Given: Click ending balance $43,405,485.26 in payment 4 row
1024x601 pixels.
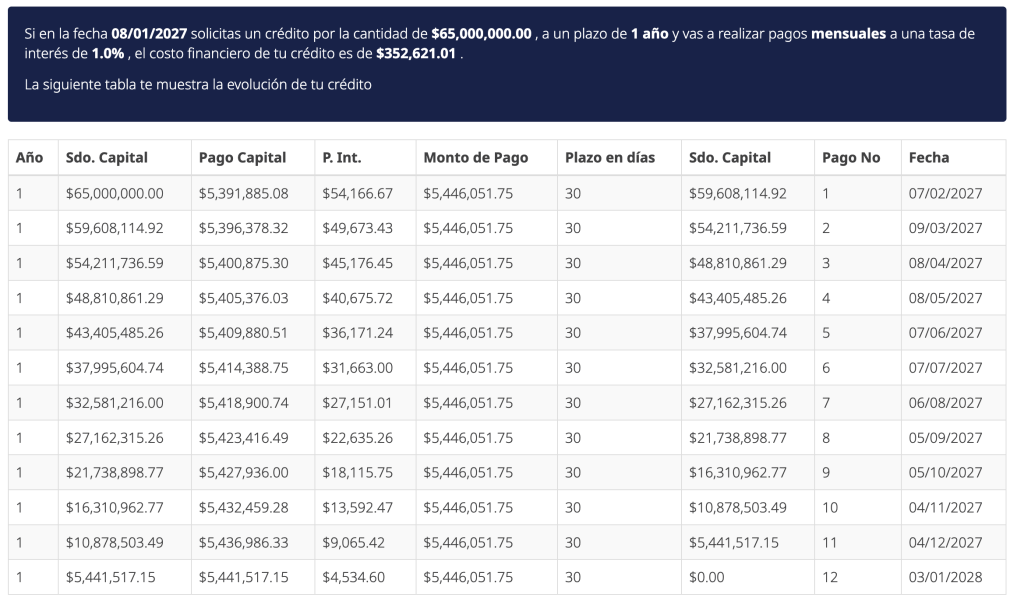Looking at the screenshot, I should click(737, 298).
